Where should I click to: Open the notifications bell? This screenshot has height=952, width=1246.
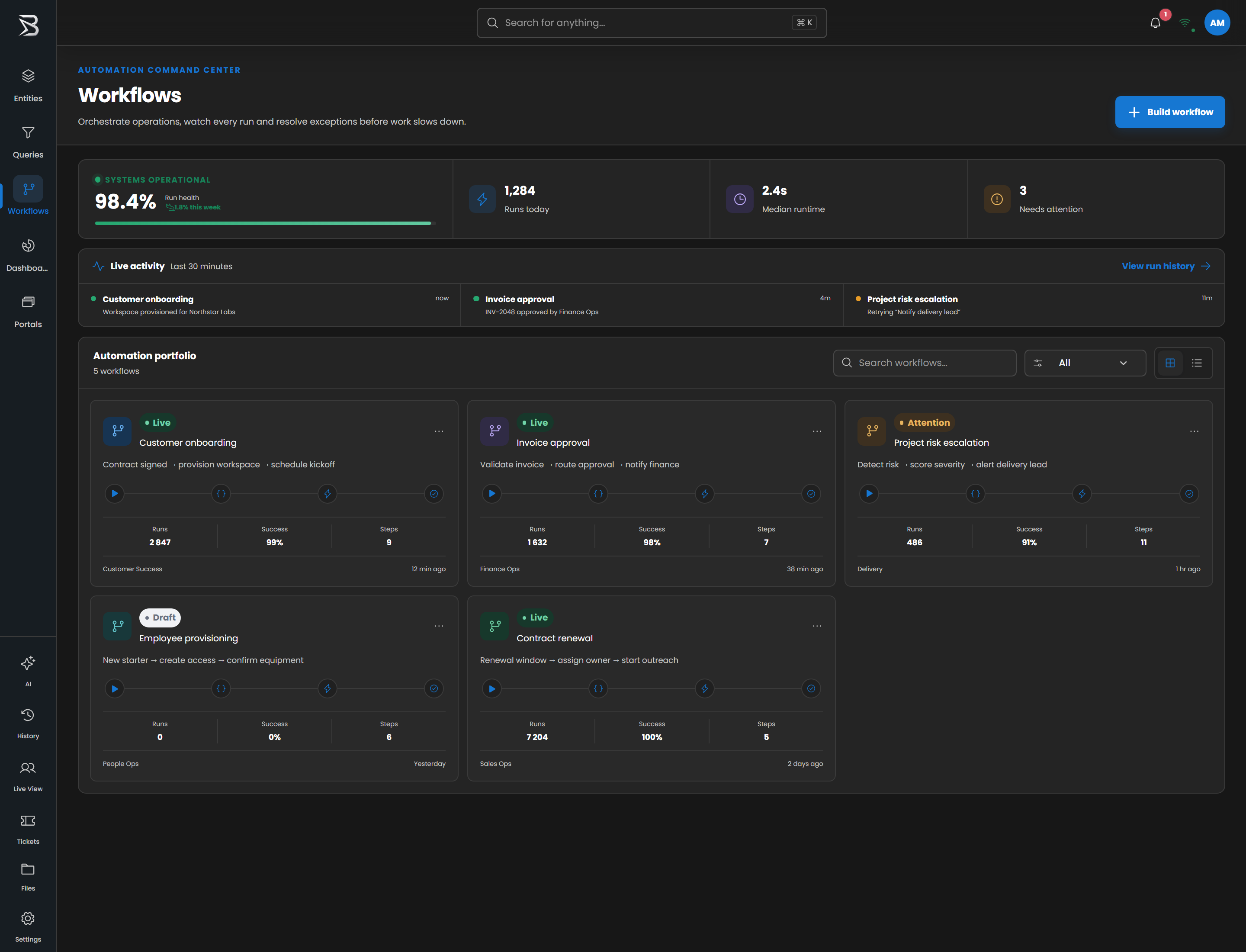(x=1155, y=23)
